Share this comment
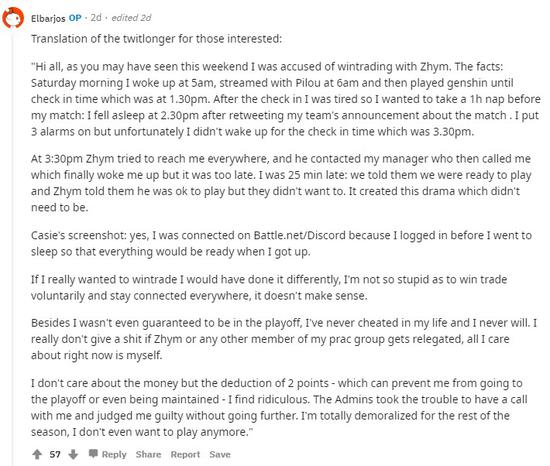550x466 pixels. (x=148, y=454)
